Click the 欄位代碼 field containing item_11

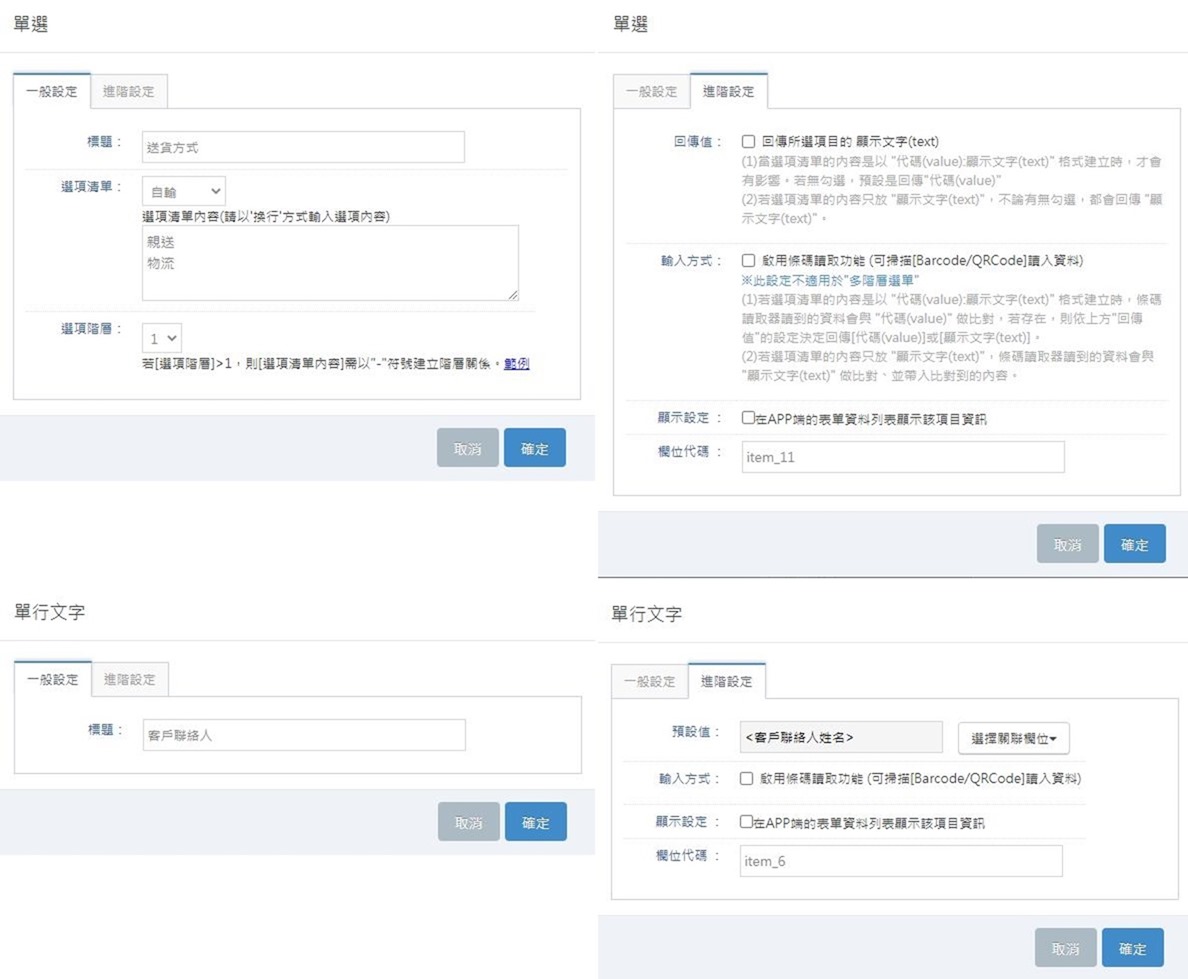[902, 457]
